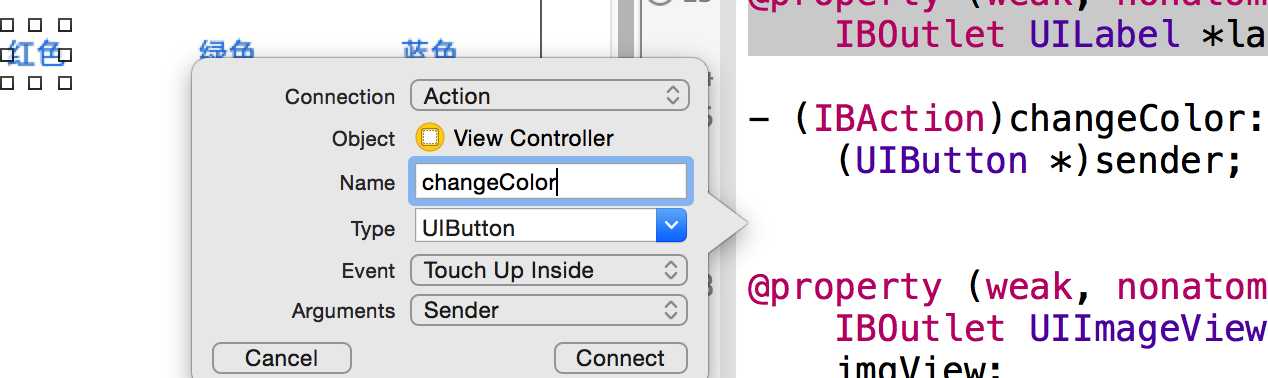
Task: Open the Event popup showing Touch Up Inside
Action: tap(549, 270)
